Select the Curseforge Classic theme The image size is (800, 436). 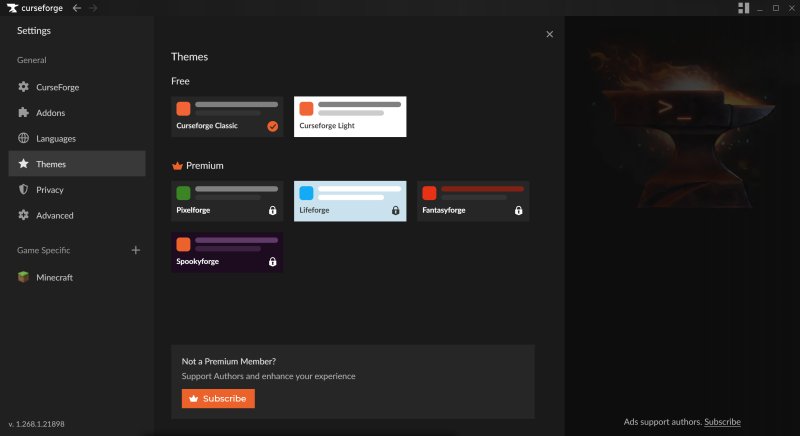[227, 116]
